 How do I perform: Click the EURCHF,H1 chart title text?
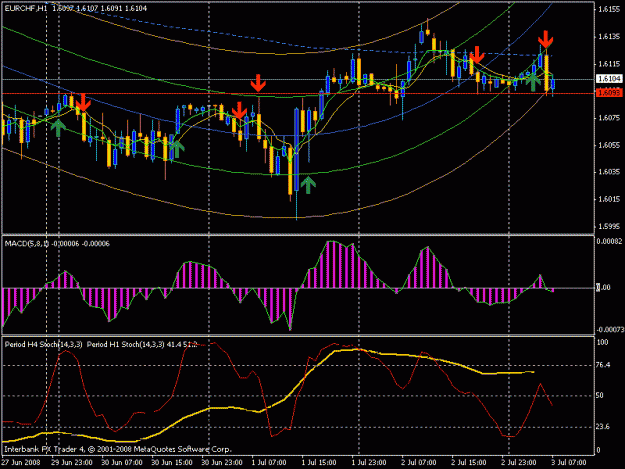pyautogui.click(x=26, y=8)
